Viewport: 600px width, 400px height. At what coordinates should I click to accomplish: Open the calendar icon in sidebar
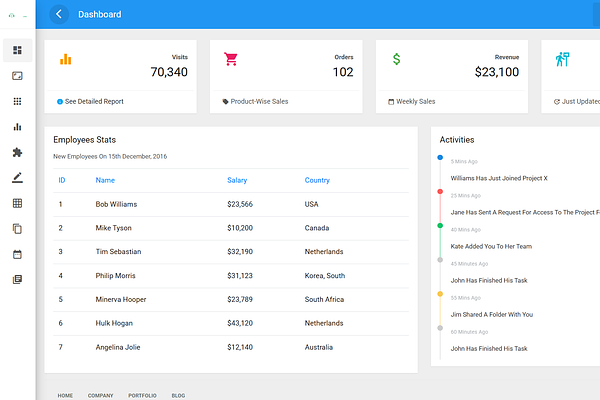17,254
